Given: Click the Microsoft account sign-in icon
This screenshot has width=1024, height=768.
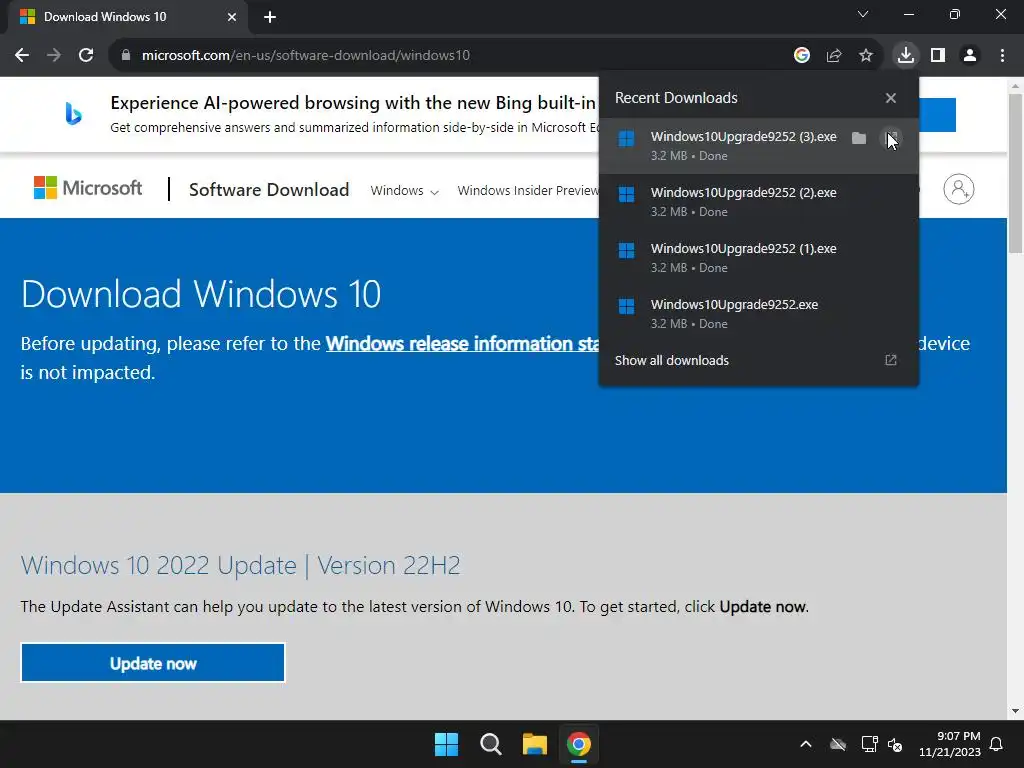Looking at the screenshot, I should (959, 189).
